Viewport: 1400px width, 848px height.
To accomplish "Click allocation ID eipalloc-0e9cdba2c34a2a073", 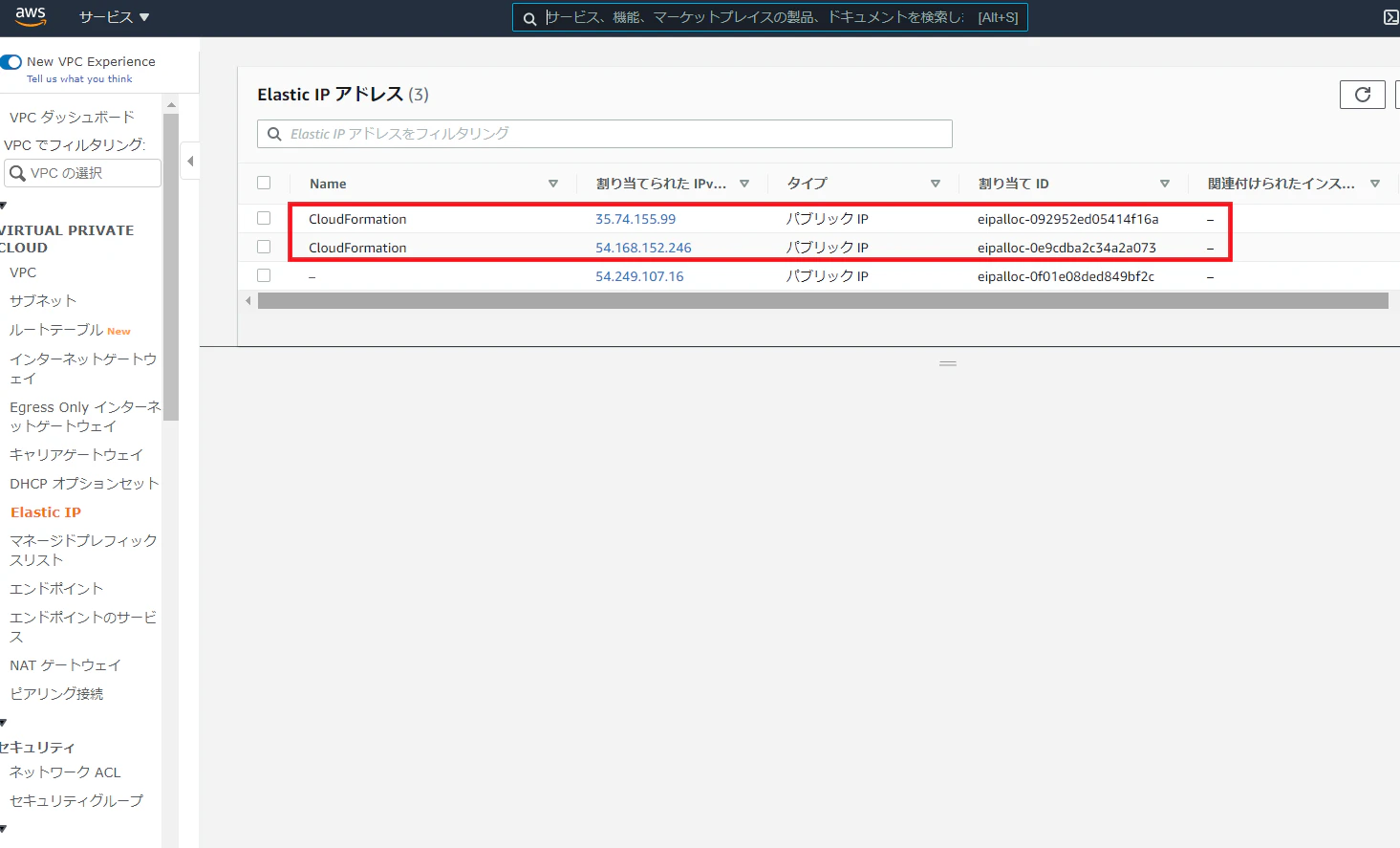I will pyautogui.click(x=1066, y=248).
